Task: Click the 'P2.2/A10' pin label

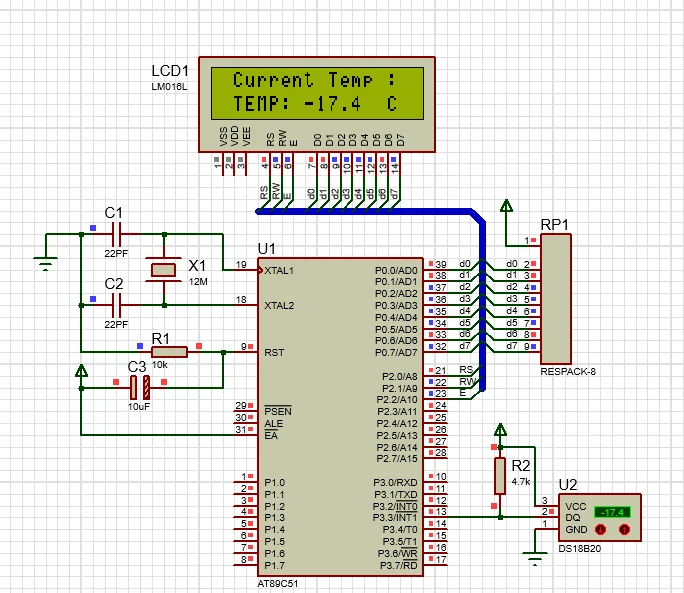Action: pos(397,400)
